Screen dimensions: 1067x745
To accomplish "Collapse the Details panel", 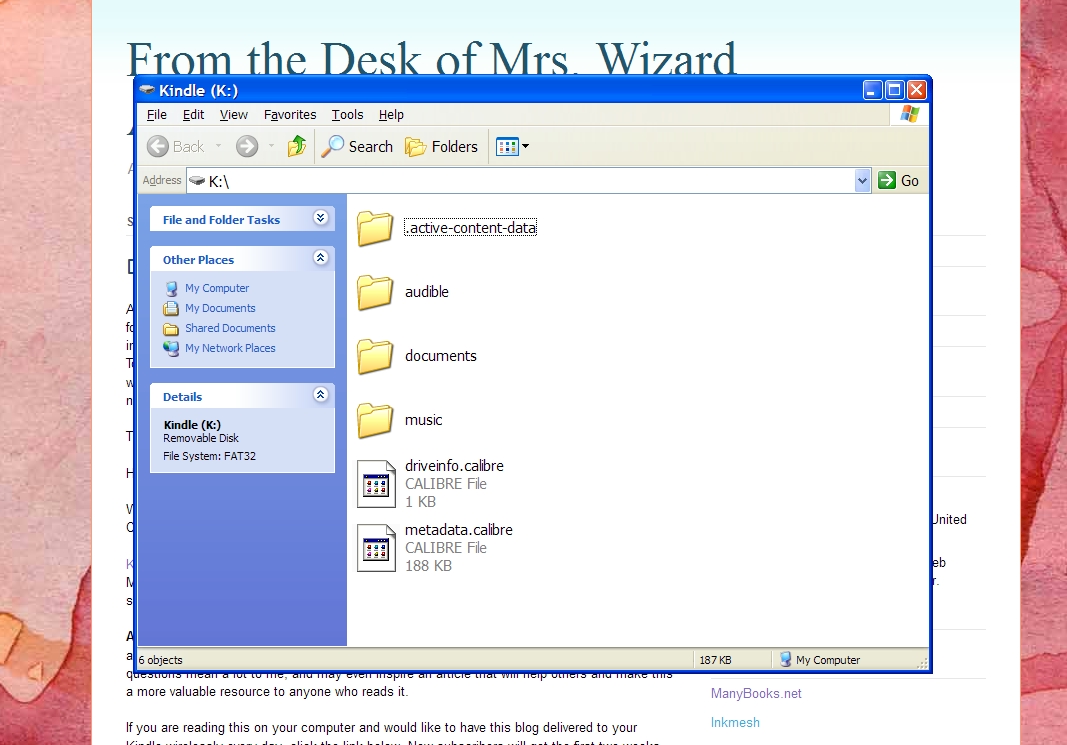I will click(321, 395).
